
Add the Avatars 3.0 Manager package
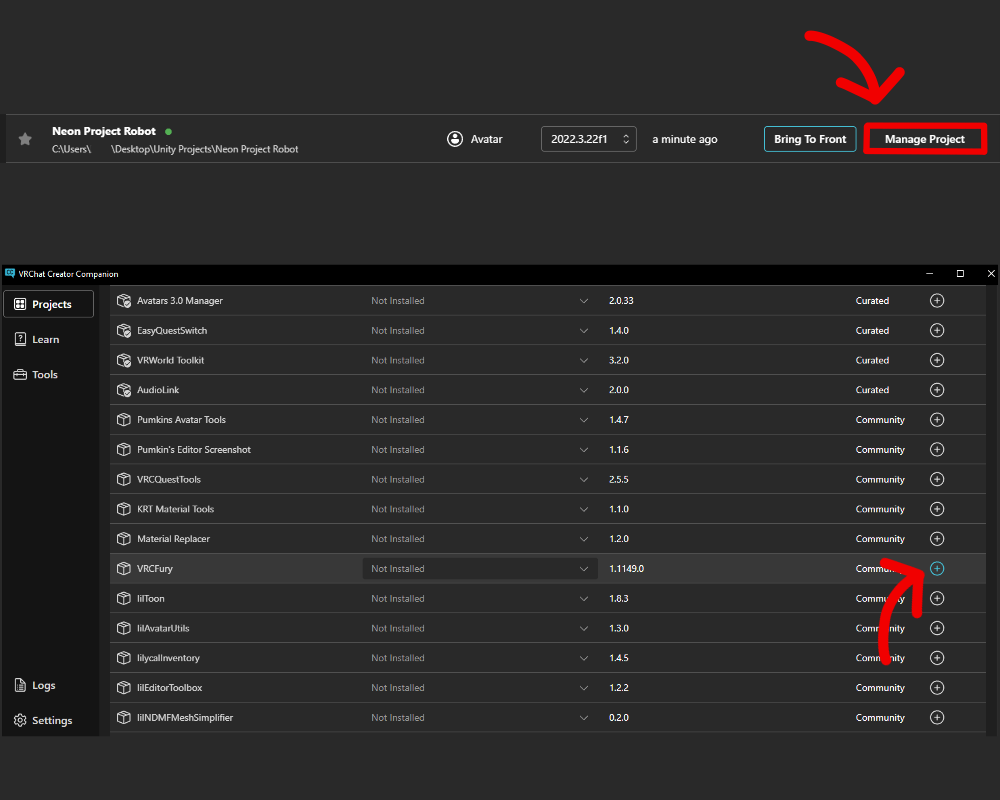point(937,300)
